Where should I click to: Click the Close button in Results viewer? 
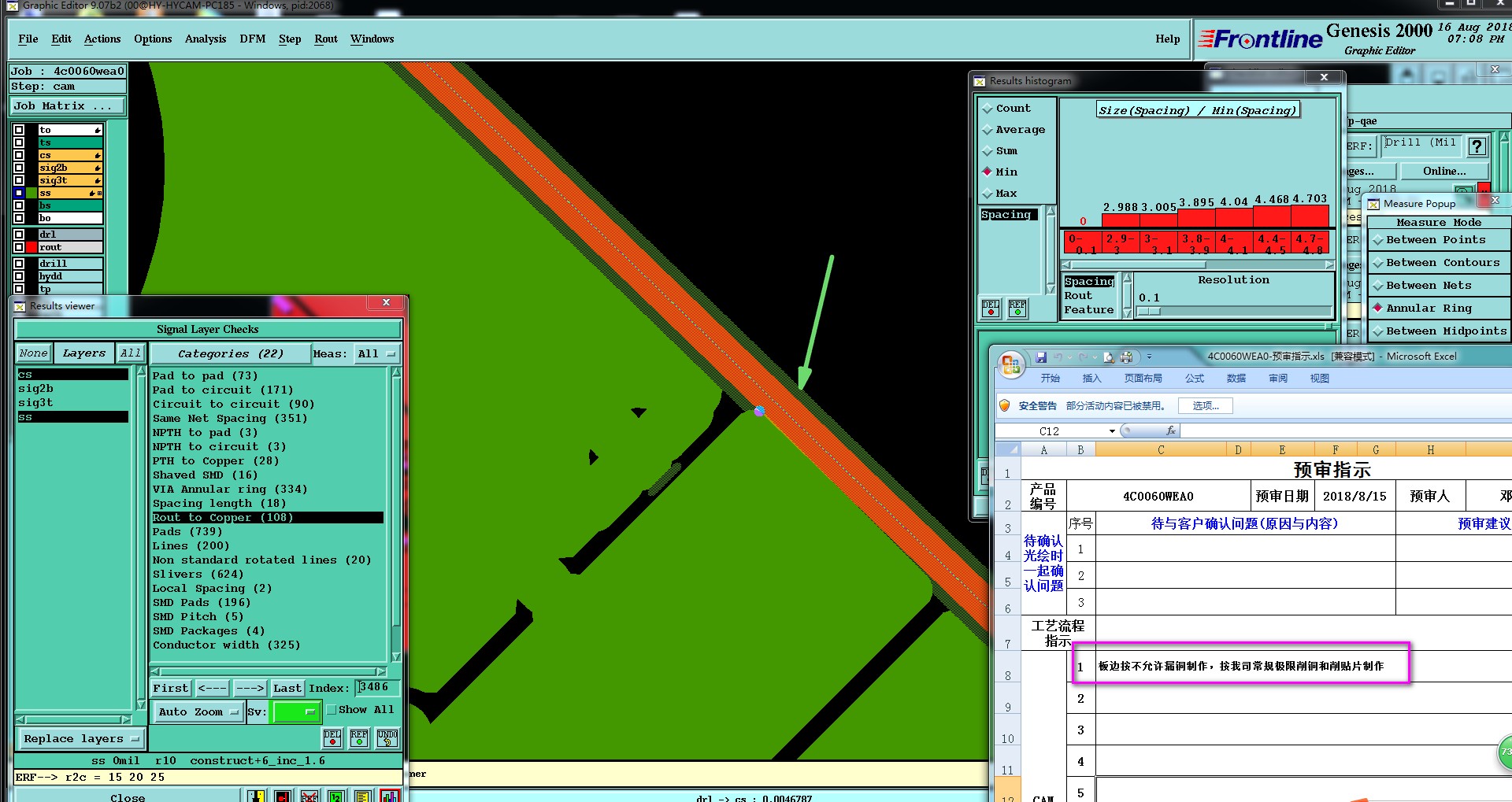coord(128,796)
